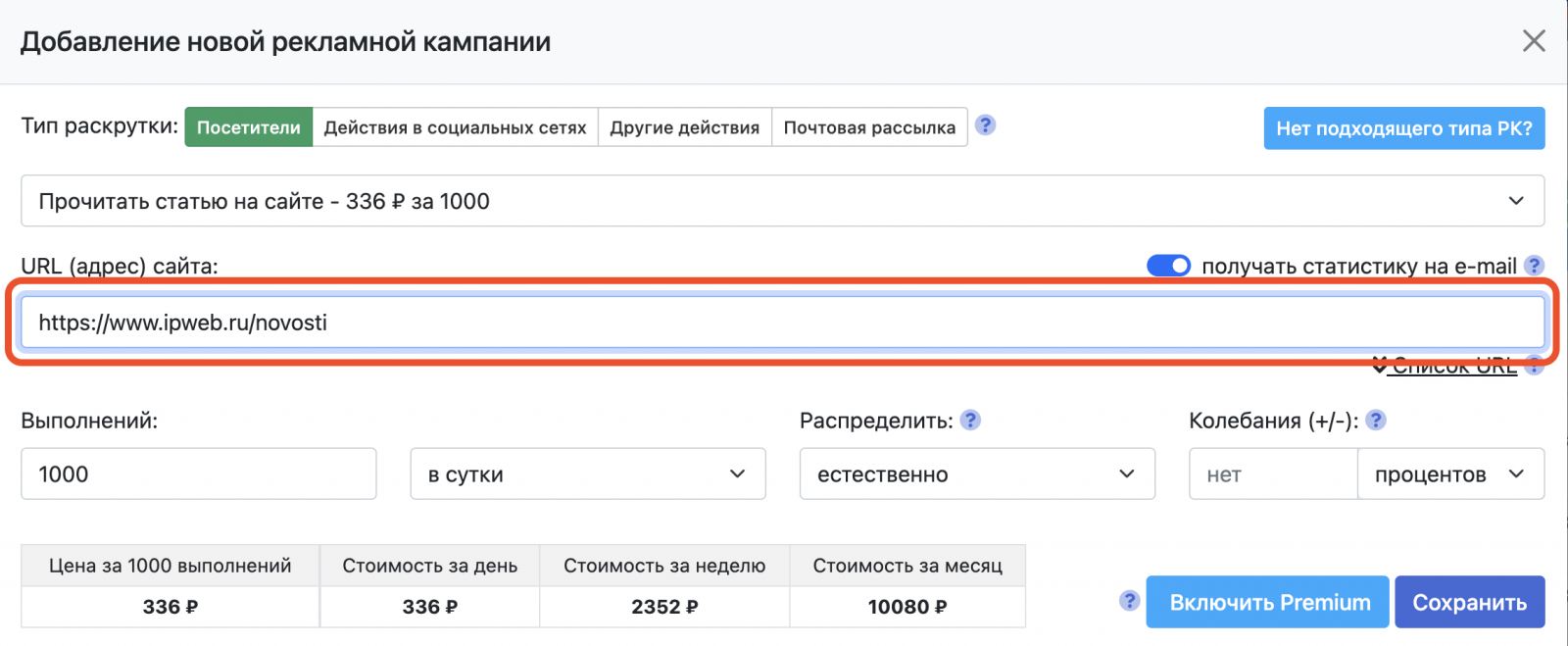
Task: Expand the 'естественно' distribution dropdown
Action: point(976,474)
